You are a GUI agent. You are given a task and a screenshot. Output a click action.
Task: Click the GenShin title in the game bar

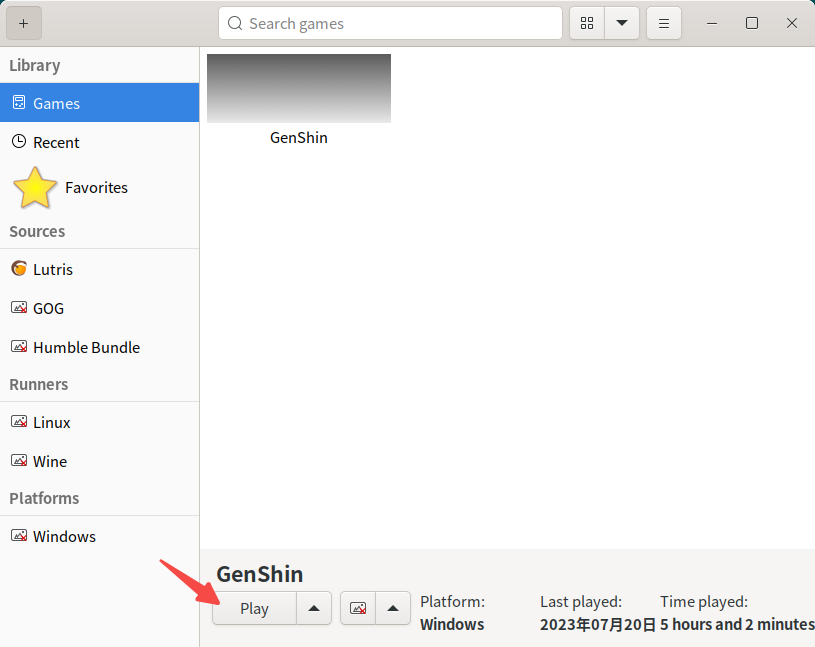260,574
